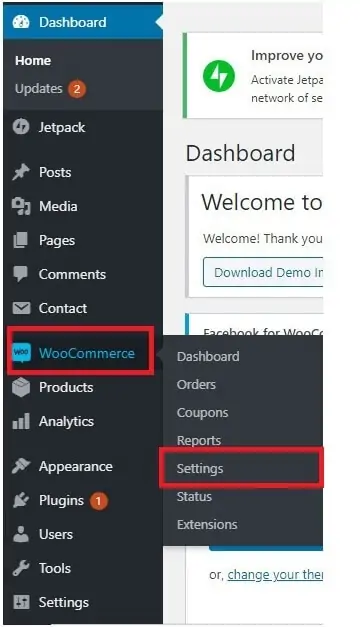Click the Pages stacked-sheets icon
This screenshot has height=627, width=360.
[21, 240]
